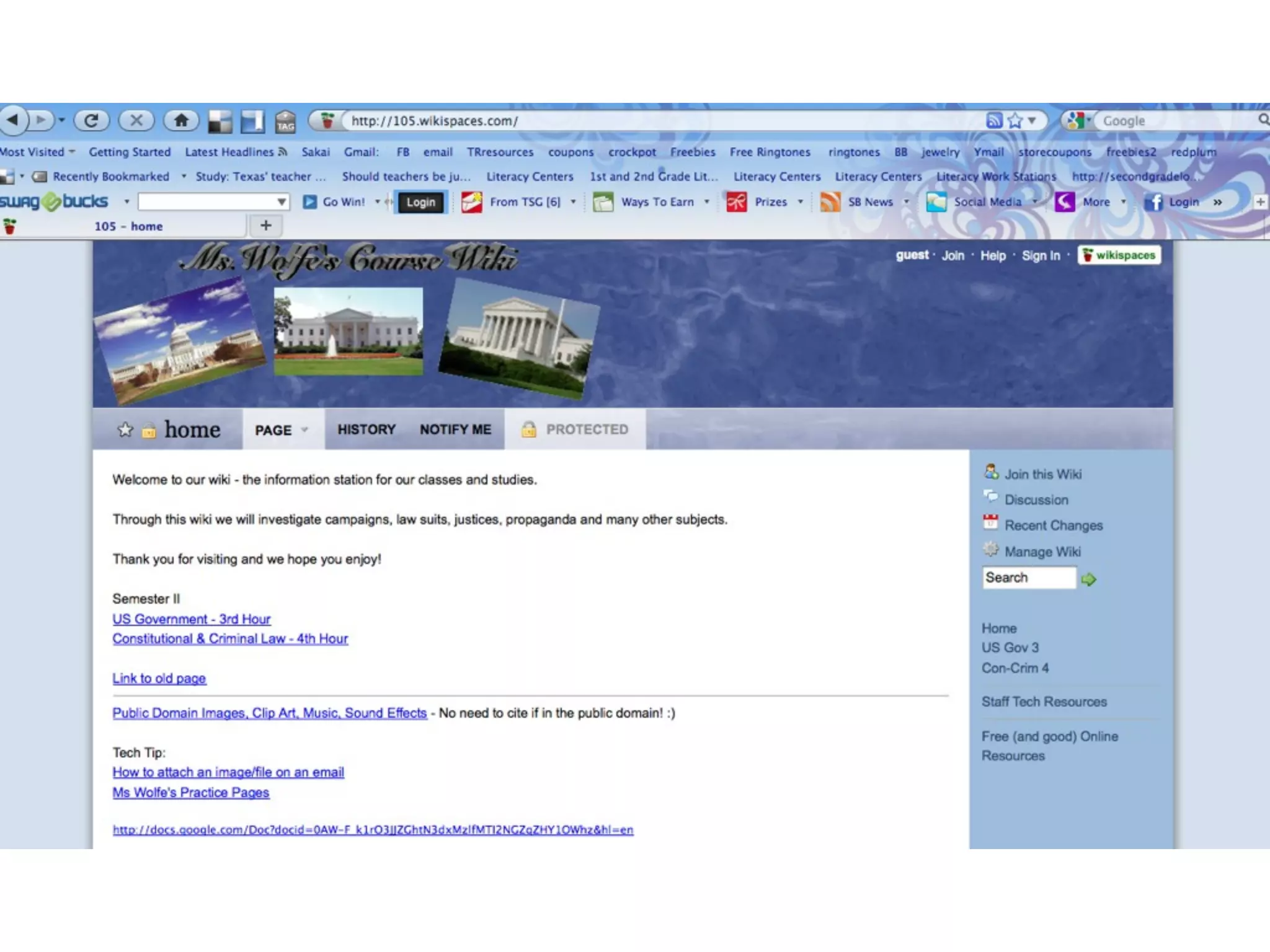Screen dimensions: 1270x952
Task: Expand the Swagbucks search combo box
Action: coord(282,202)
